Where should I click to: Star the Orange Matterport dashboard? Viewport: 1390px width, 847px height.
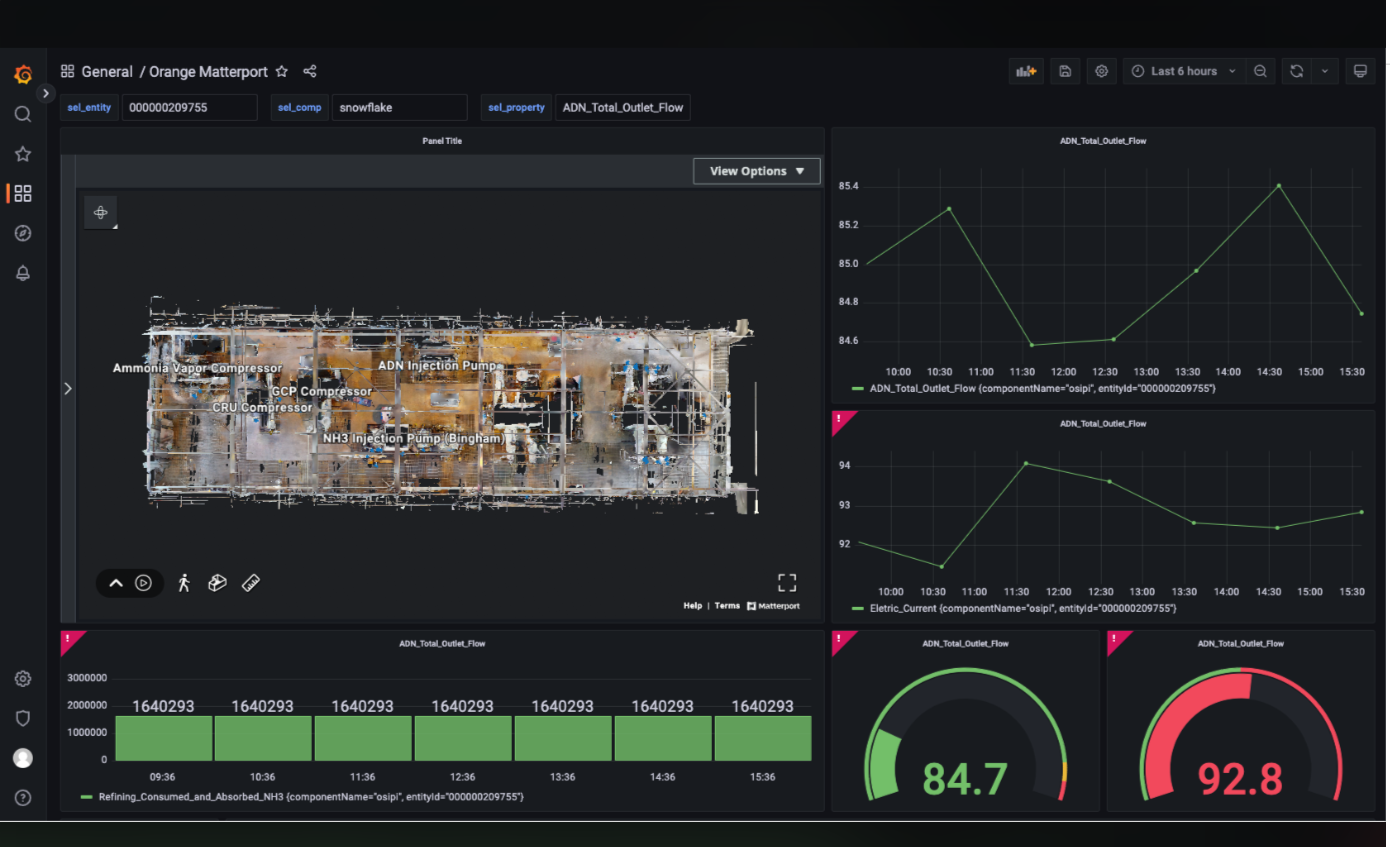[282, 72]
